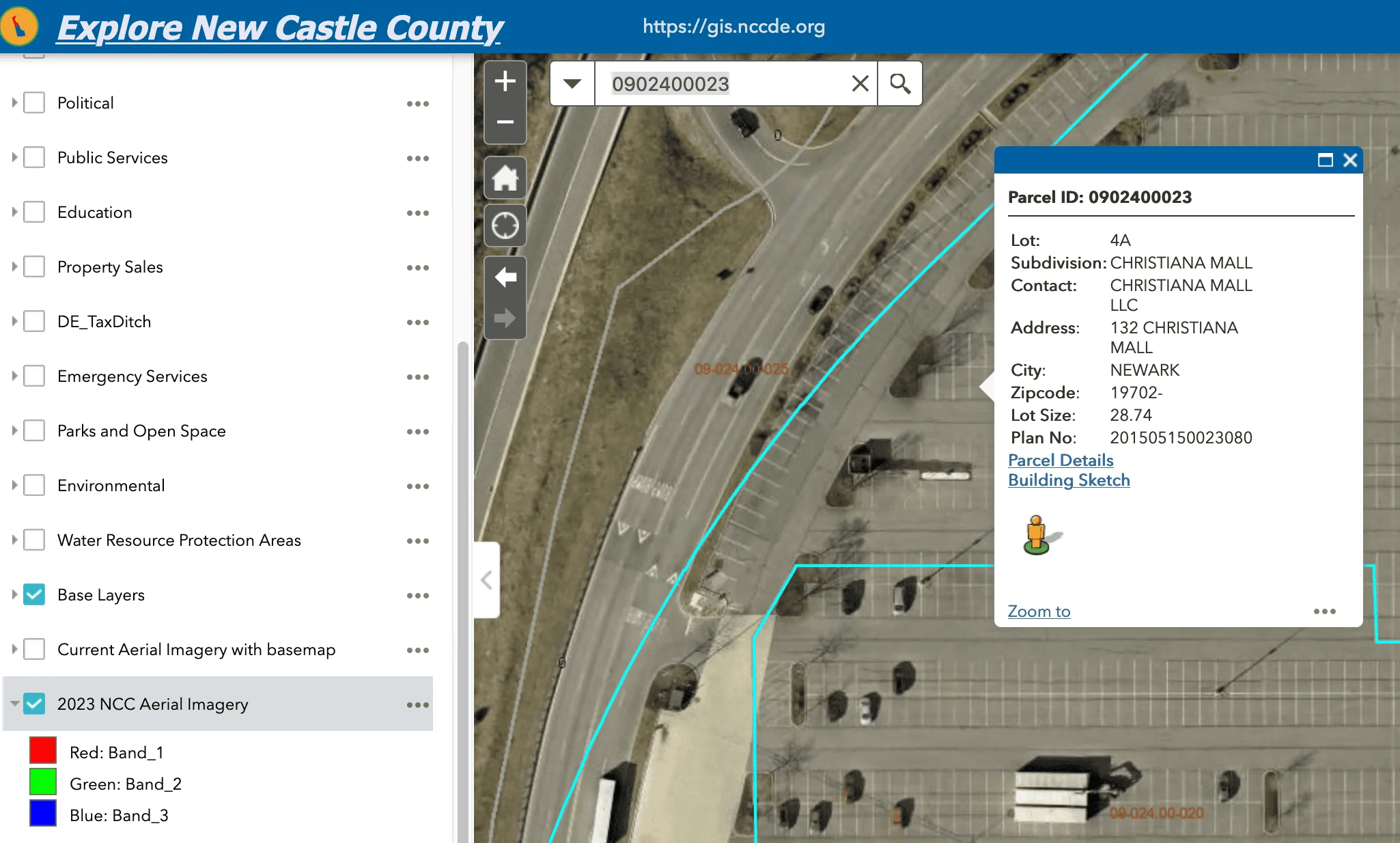Image resolution: width=1400 pixels, height=843 pixels.
Task: Expand the Emergency Services layer group
Action: (14, 376)
